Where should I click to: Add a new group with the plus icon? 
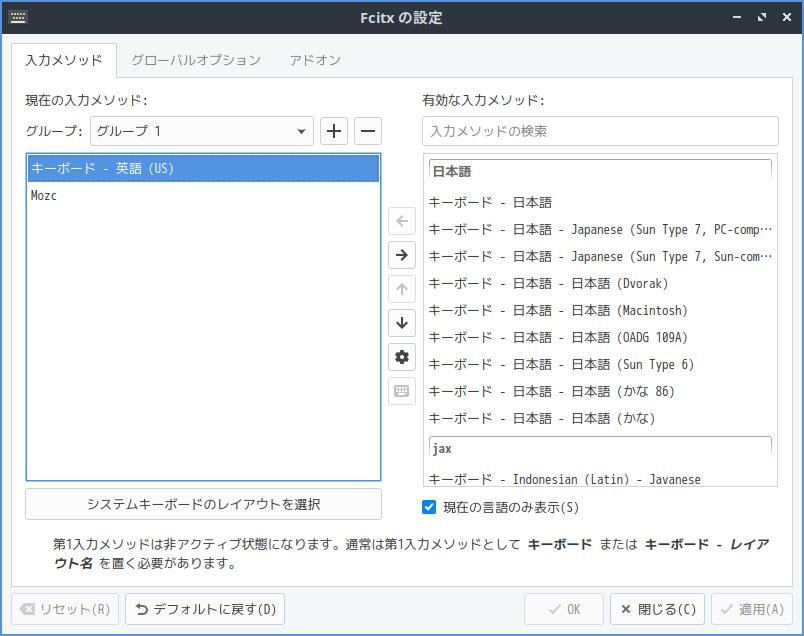tap(334, 130)
